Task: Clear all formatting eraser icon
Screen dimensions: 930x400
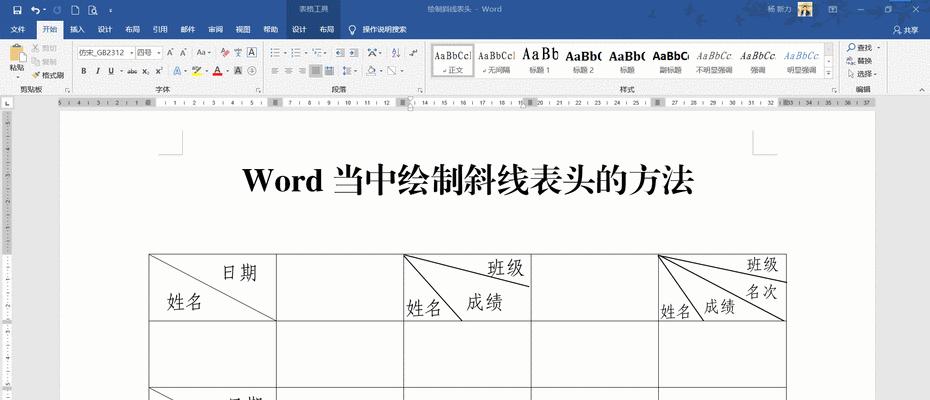Action: pyautogui.click(x=224, y=53)
